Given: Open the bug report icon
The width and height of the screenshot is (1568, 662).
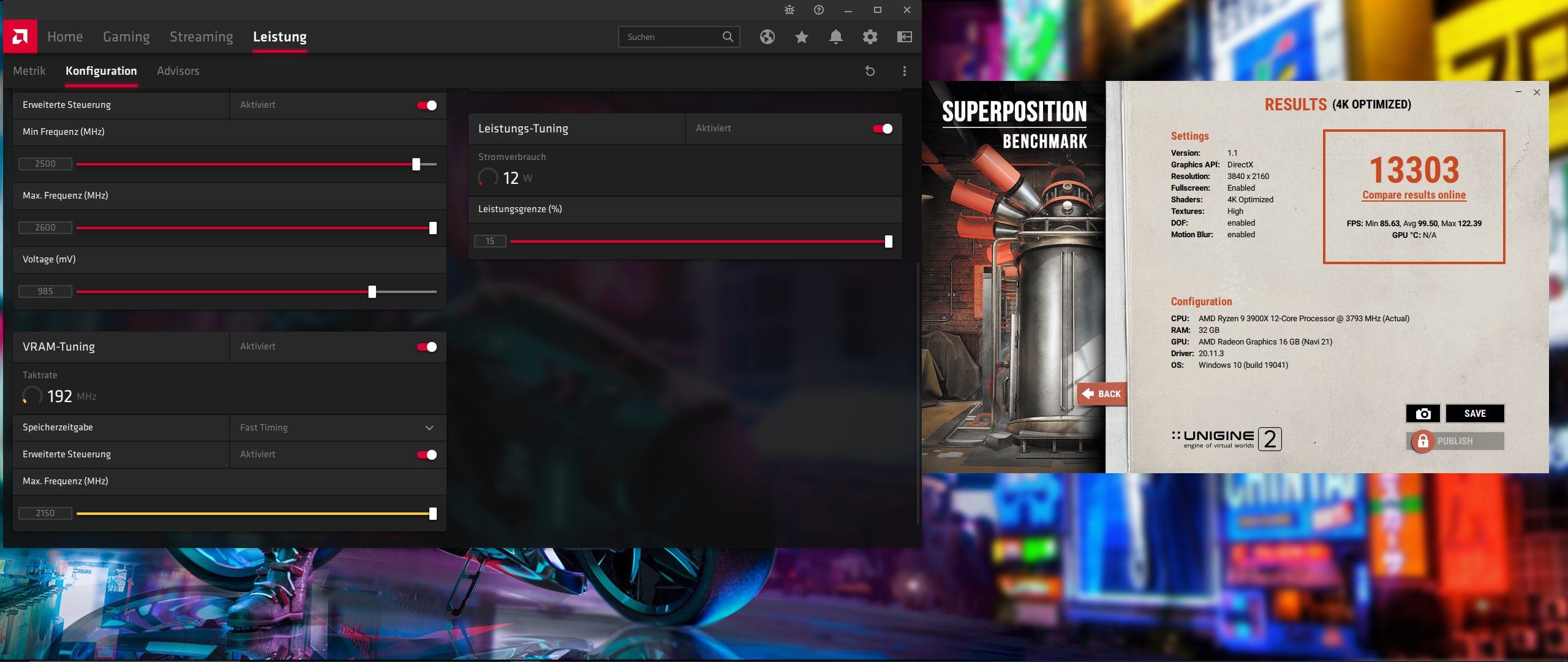Looking at the screenshot, I should point(790,10).
